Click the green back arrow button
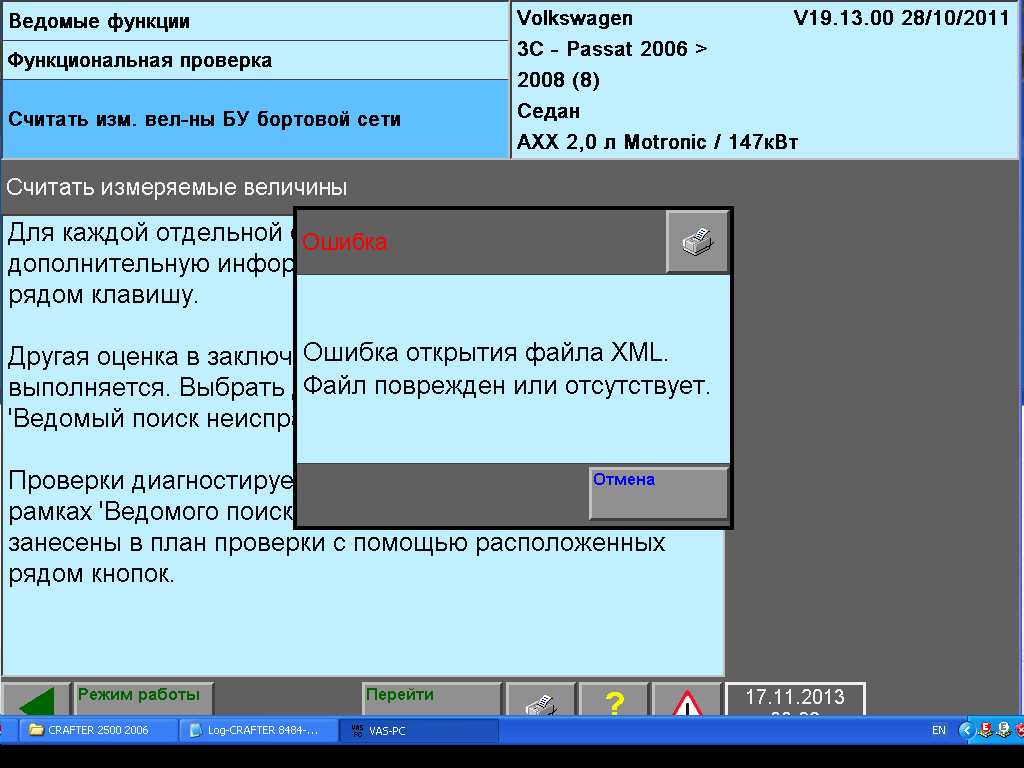This screenshot has height=768, width=1024. coord(37,699)
